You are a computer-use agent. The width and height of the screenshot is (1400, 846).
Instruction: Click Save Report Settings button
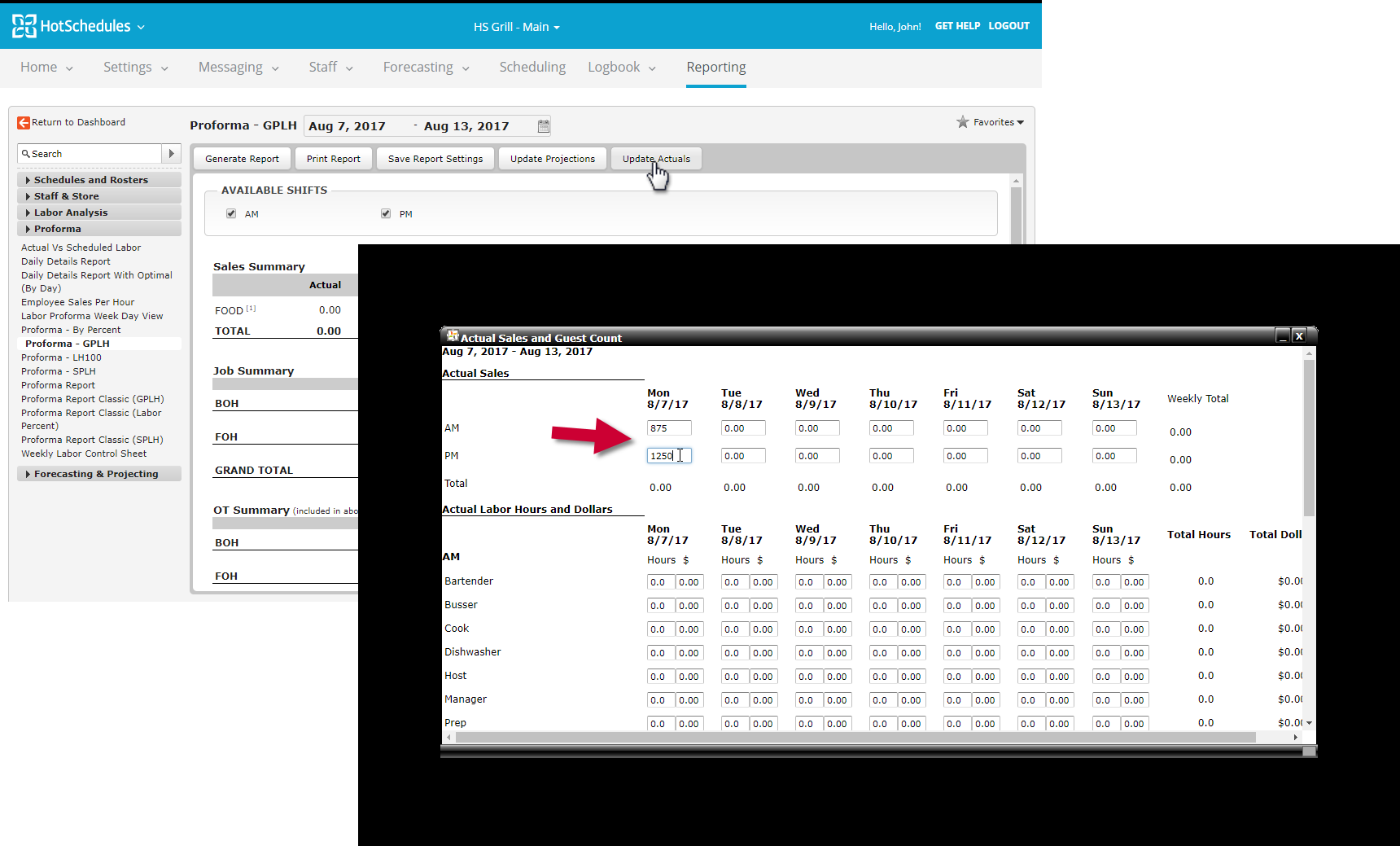pos(435,159)
